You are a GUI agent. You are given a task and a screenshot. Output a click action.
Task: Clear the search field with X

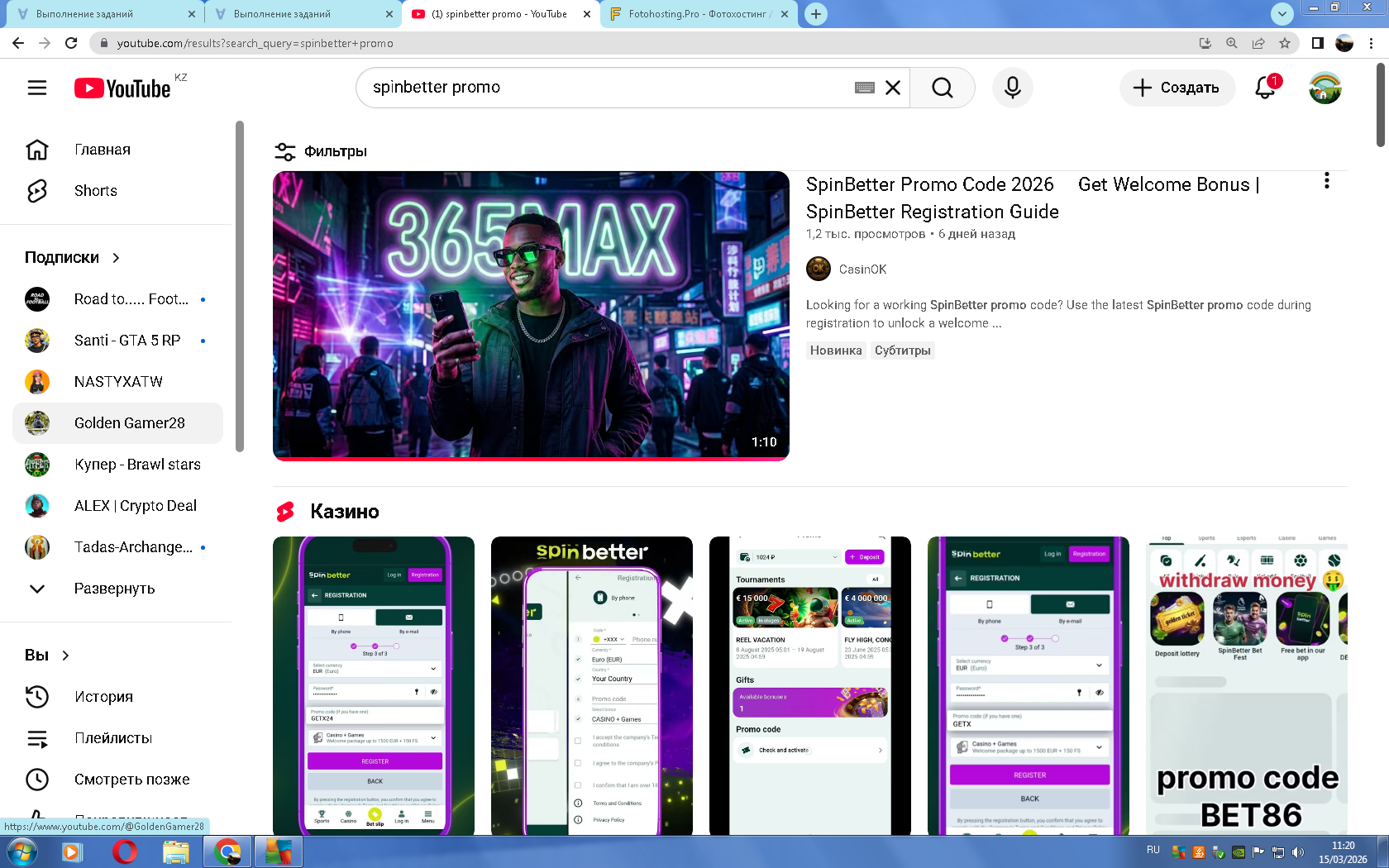click(893, 88)
